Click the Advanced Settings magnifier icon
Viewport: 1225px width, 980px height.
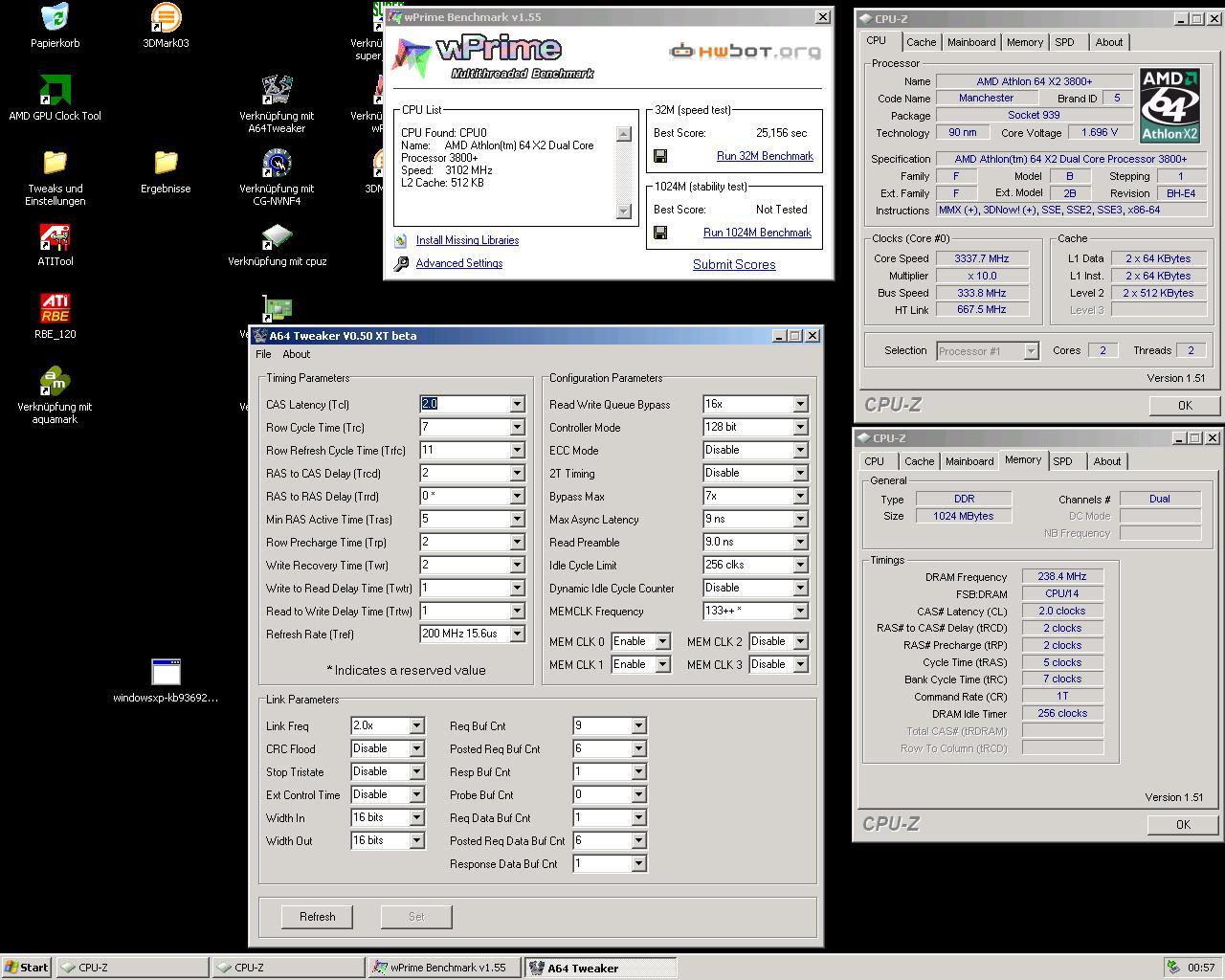tap(401, 263)
